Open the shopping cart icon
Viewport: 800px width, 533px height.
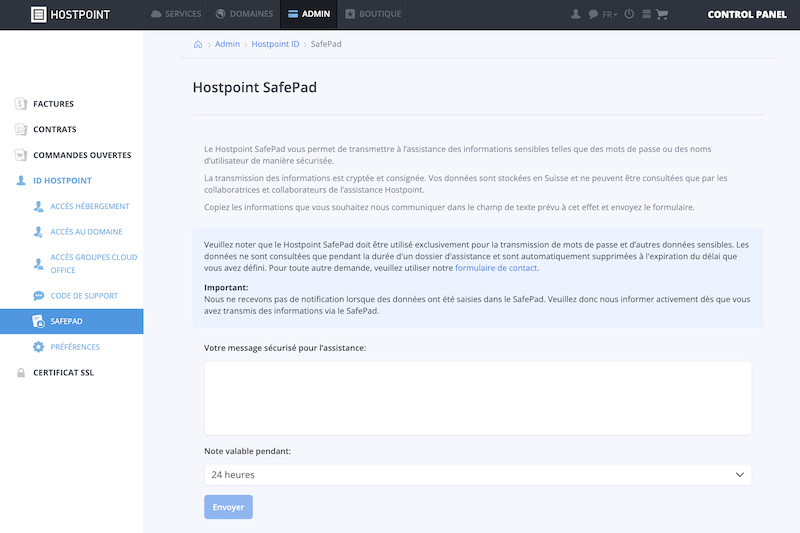click(x=662, y=14)
